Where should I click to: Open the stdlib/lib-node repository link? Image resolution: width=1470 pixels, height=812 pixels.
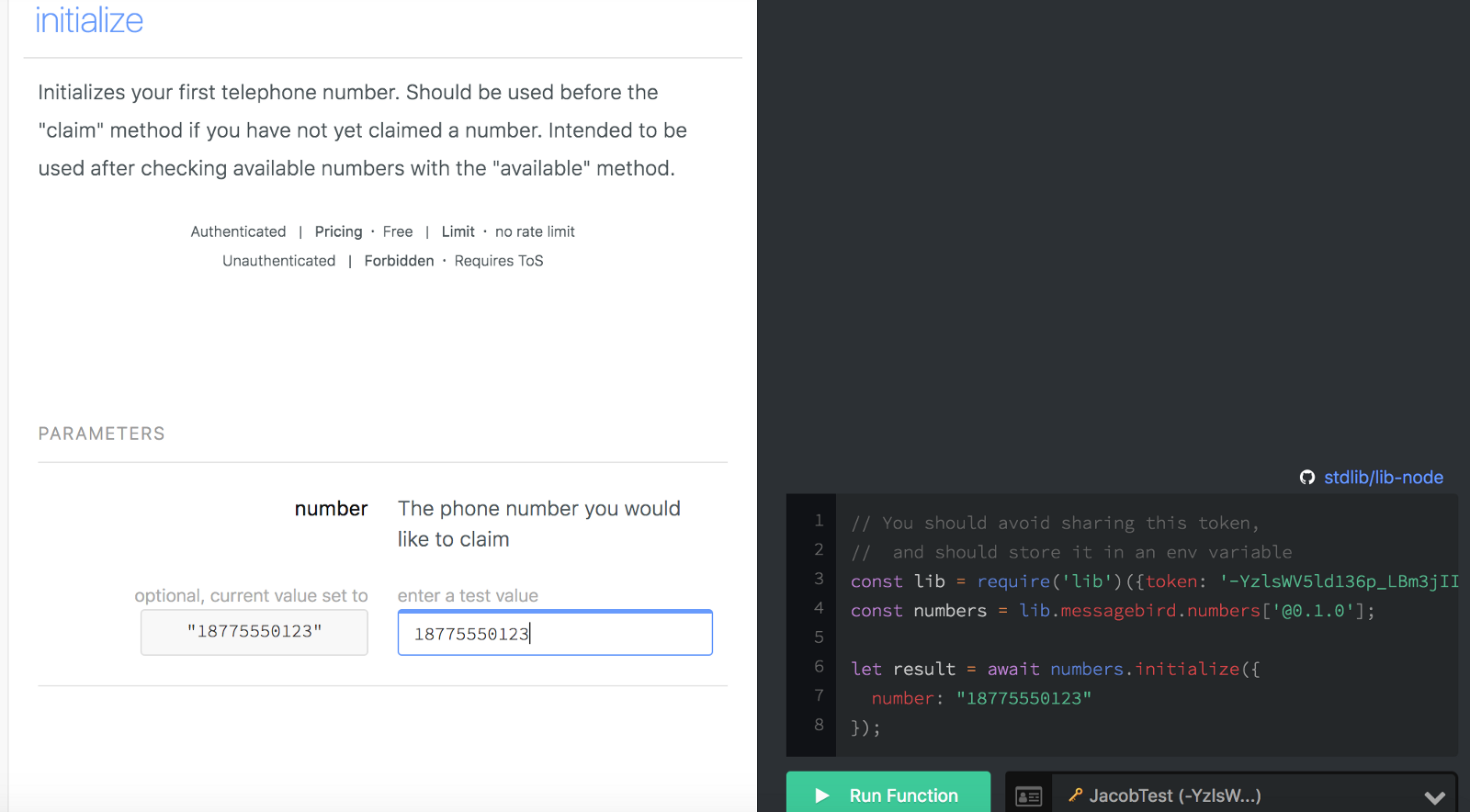[1383, 478]
